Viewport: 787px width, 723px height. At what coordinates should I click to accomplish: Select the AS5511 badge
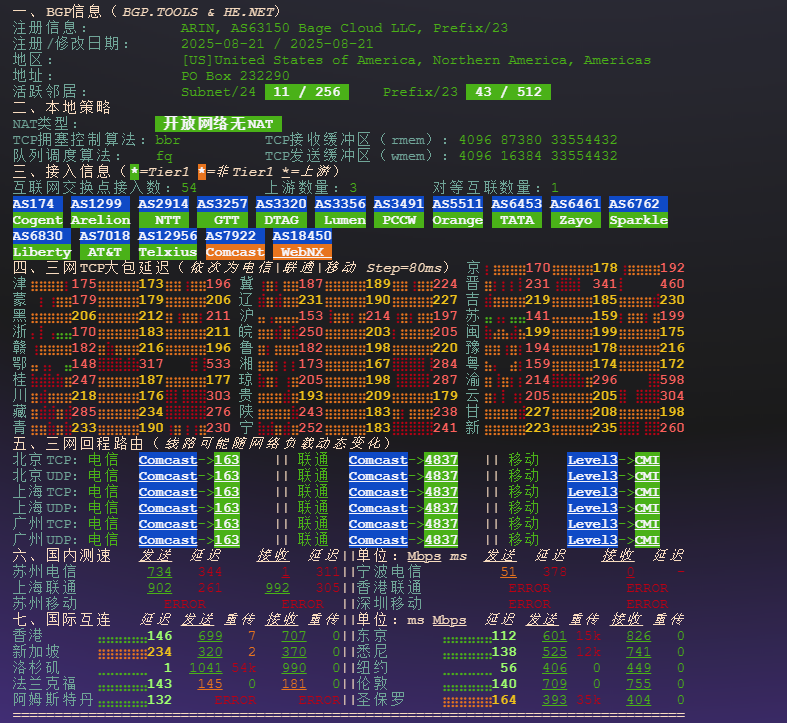458,204
